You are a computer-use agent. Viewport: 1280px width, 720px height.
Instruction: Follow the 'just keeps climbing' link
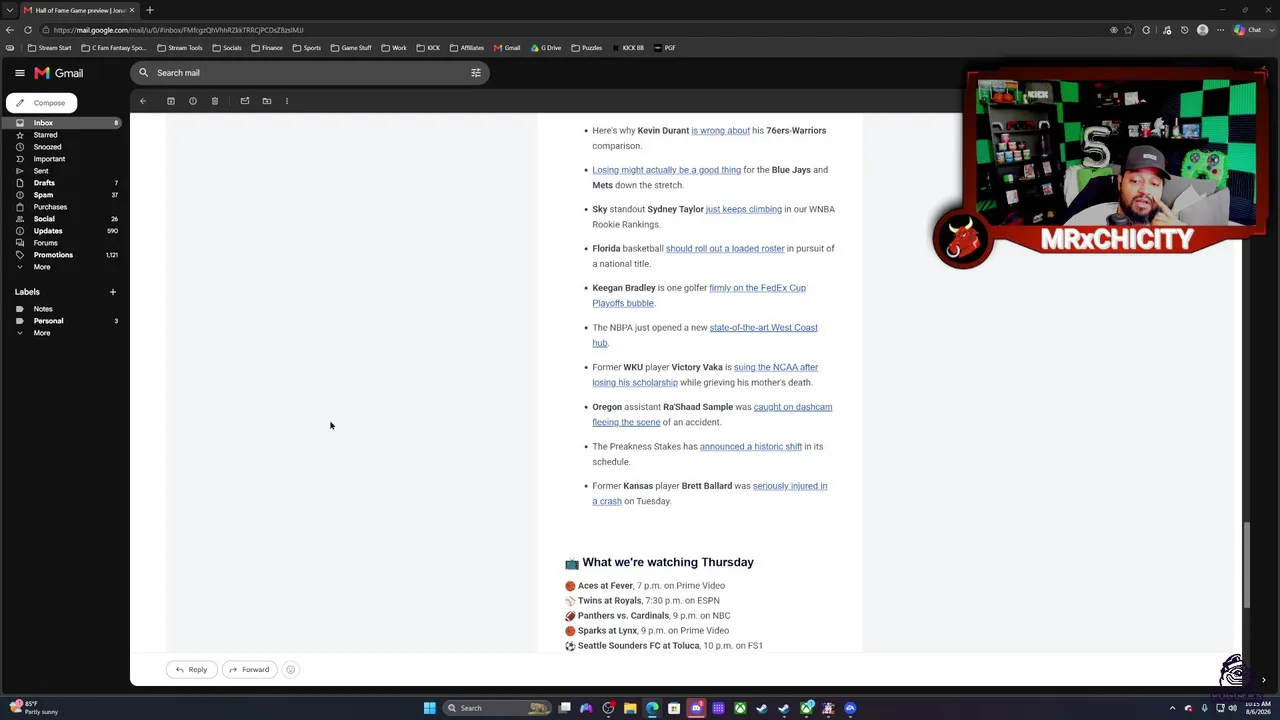[x=744, y=209]
